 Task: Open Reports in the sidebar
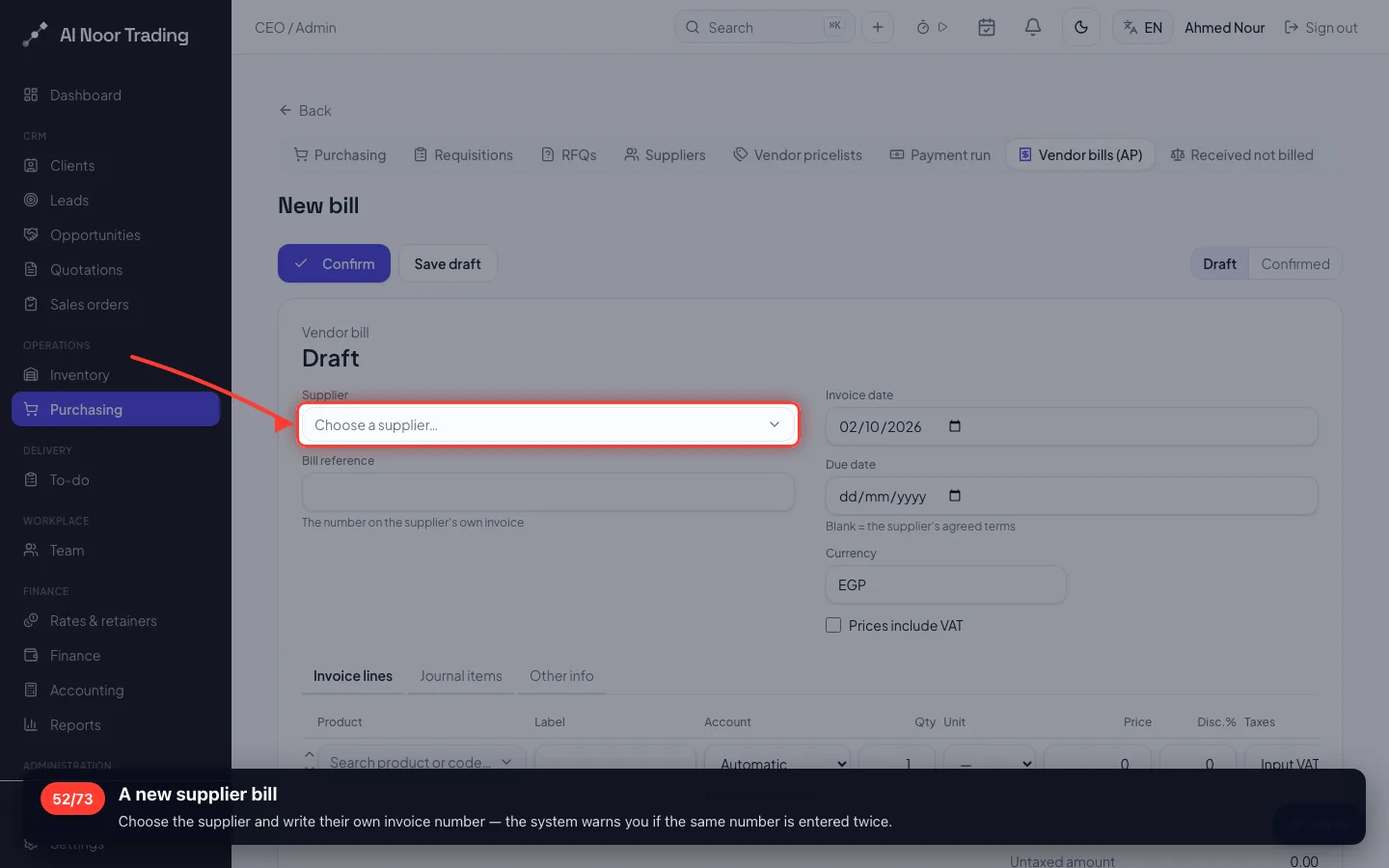(x=116, y=725)
